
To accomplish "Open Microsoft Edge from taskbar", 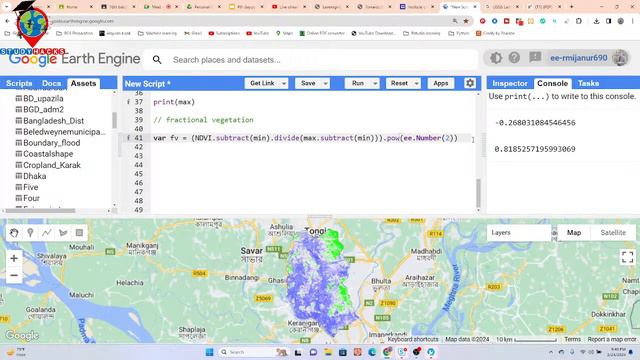I will [x=372, y=352].
